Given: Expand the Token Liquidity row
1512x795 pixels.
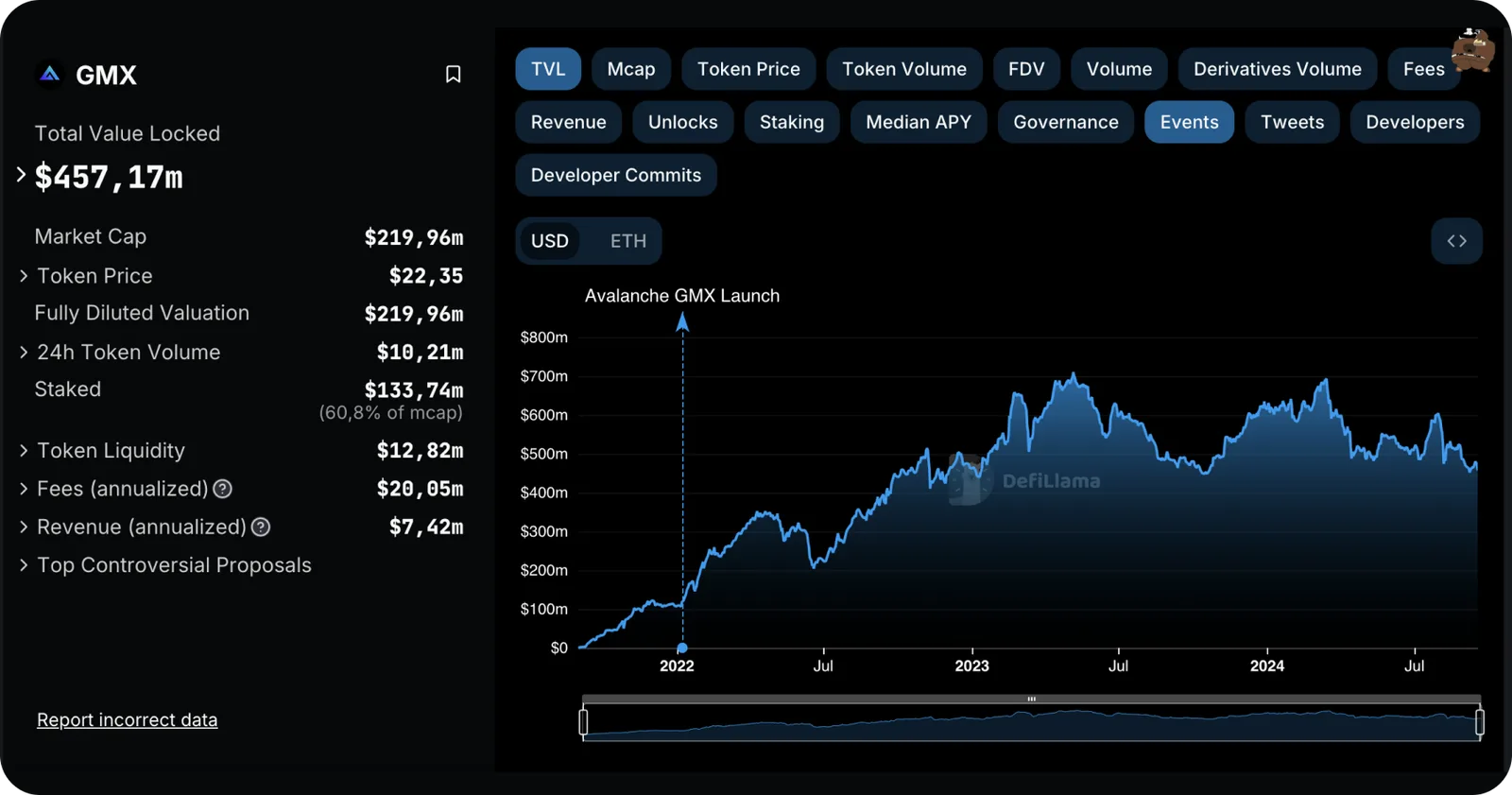Looking at the screenshot, I should 24,451.
